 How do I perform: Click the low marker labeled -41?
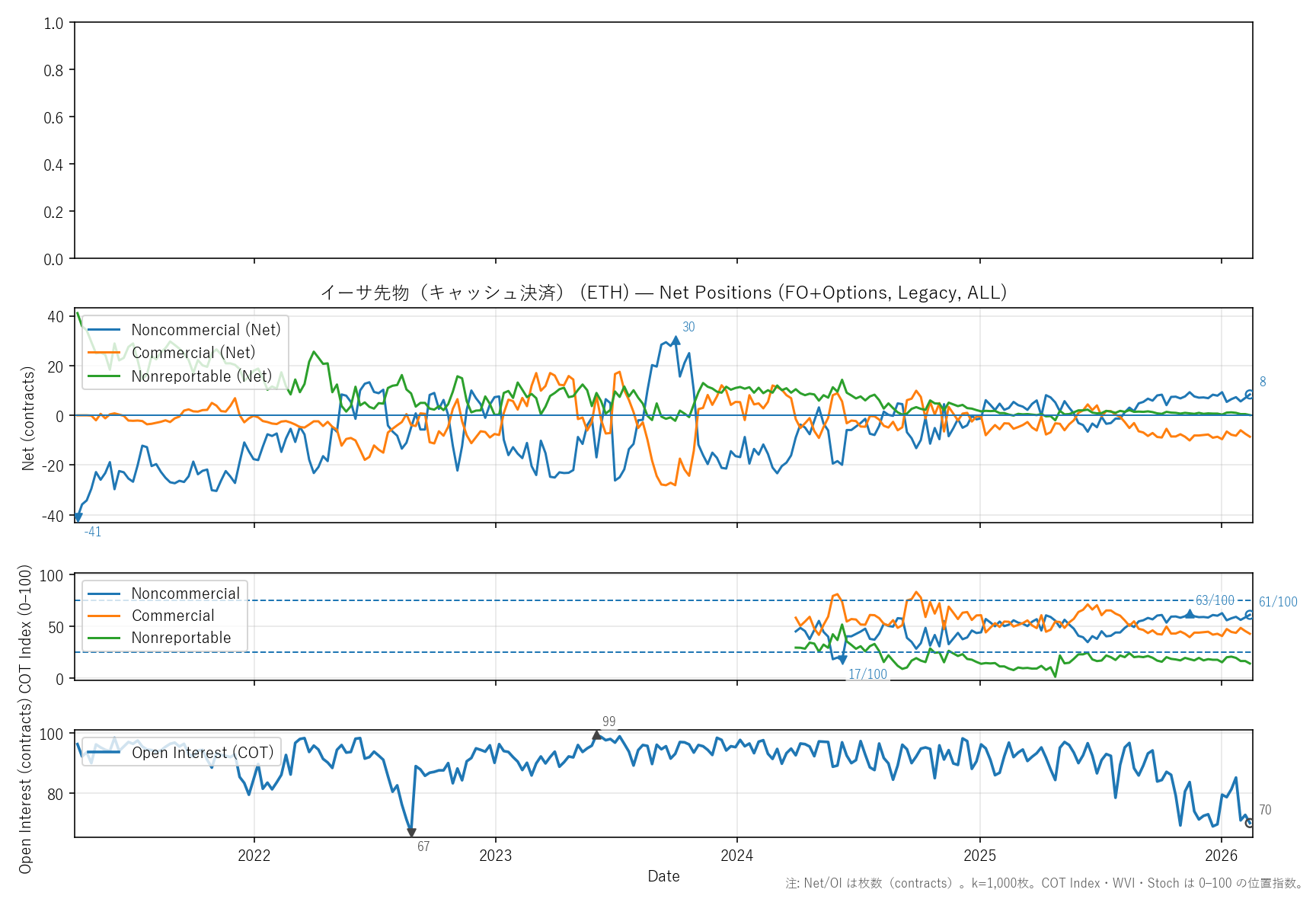coord(78,517)
